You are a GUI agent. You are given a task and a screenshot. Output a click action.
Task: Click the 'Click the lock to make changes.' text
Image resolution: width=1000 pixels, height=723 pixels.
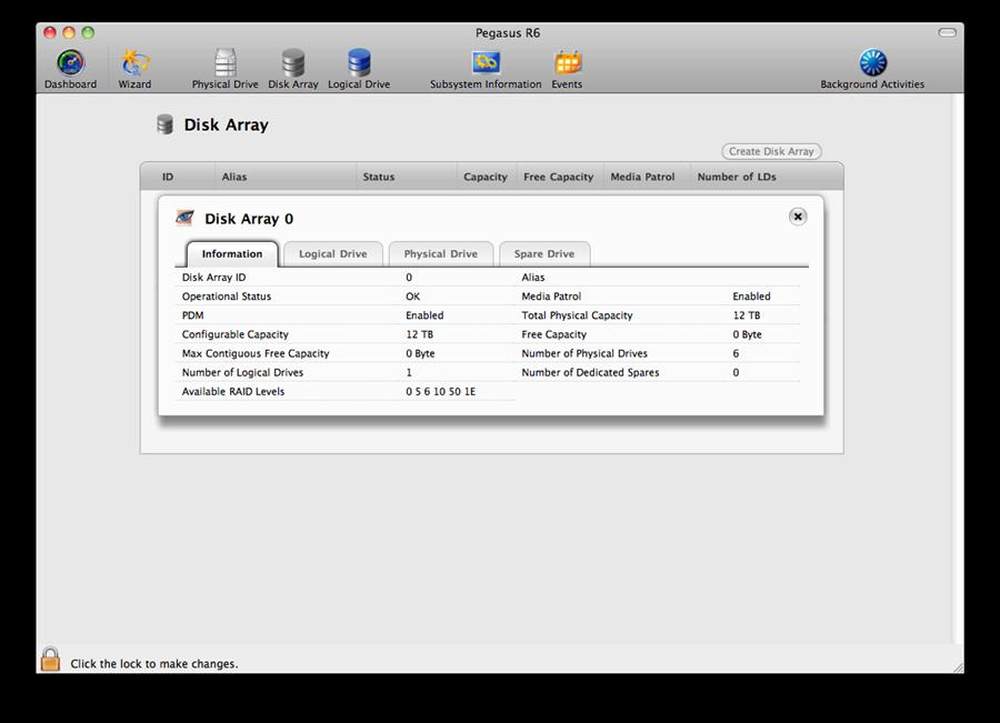pos(154,664)
